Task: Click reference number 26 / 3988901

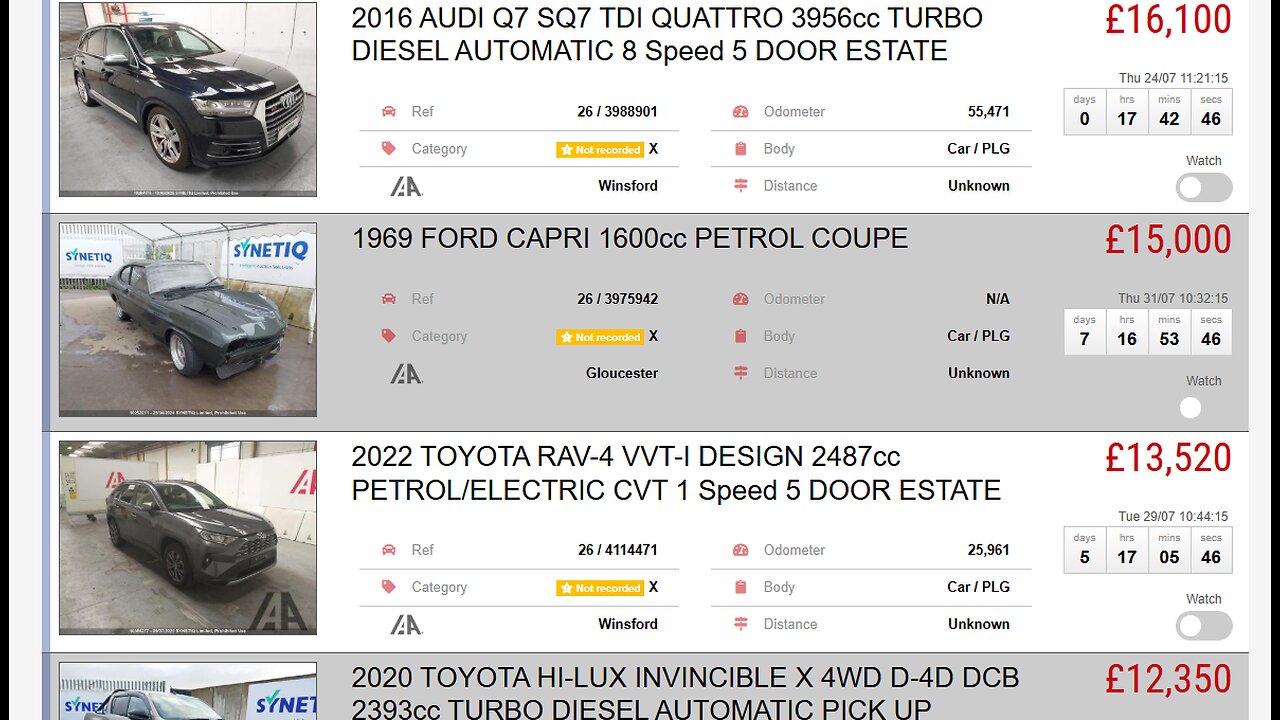Action: (617, 112)
